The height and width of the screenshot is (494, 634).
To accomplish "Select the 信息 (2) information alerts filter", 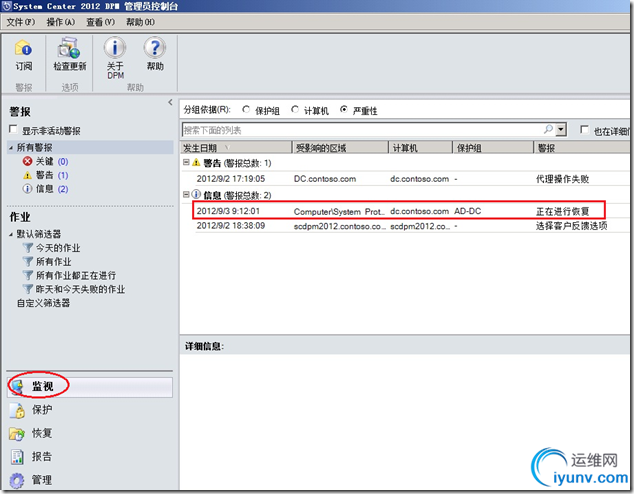I will (x=45, y=189).
